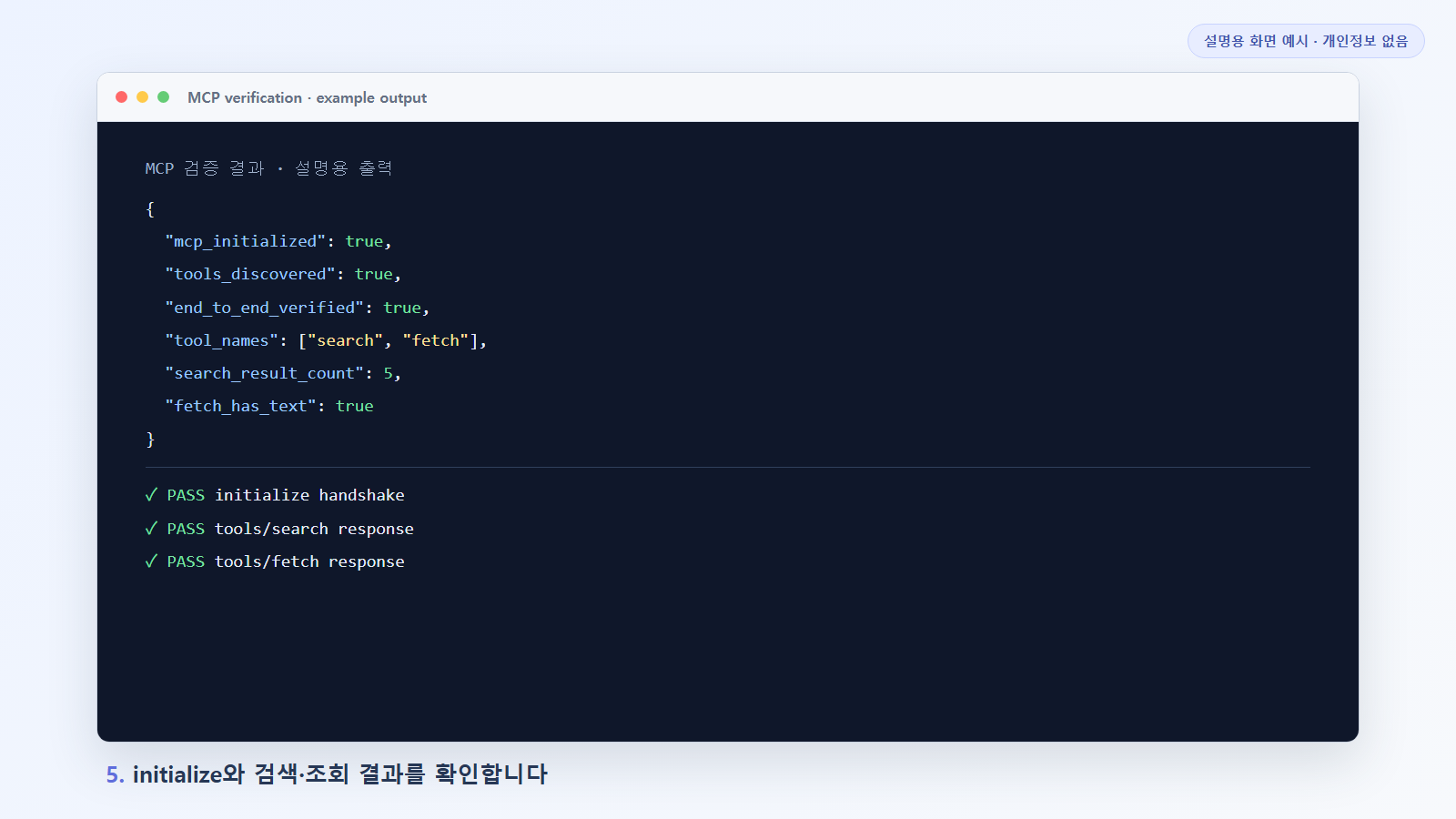
Task: Click the true value of tools_discovered
Action: (x=374, y=274)
